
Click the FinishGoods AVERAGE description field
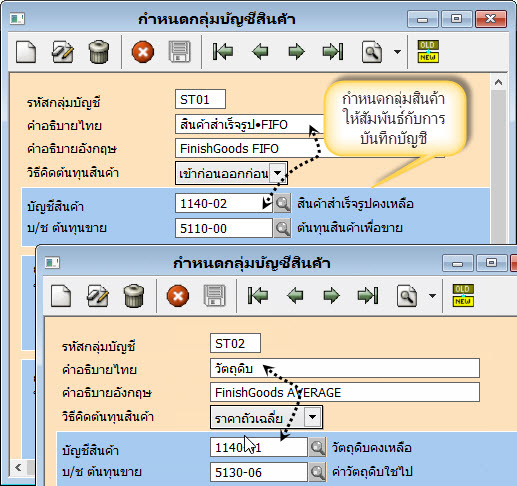[x=345, y=392]
